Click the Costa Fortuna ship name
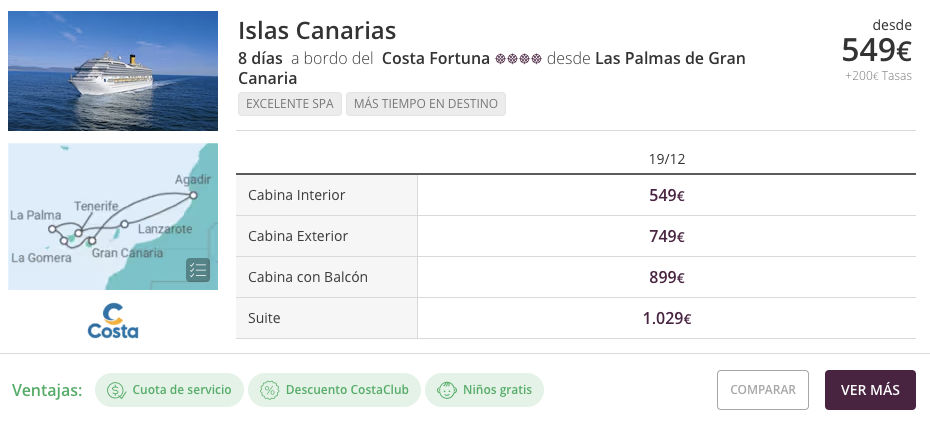The image size is (930, 424). pos(436,59)
